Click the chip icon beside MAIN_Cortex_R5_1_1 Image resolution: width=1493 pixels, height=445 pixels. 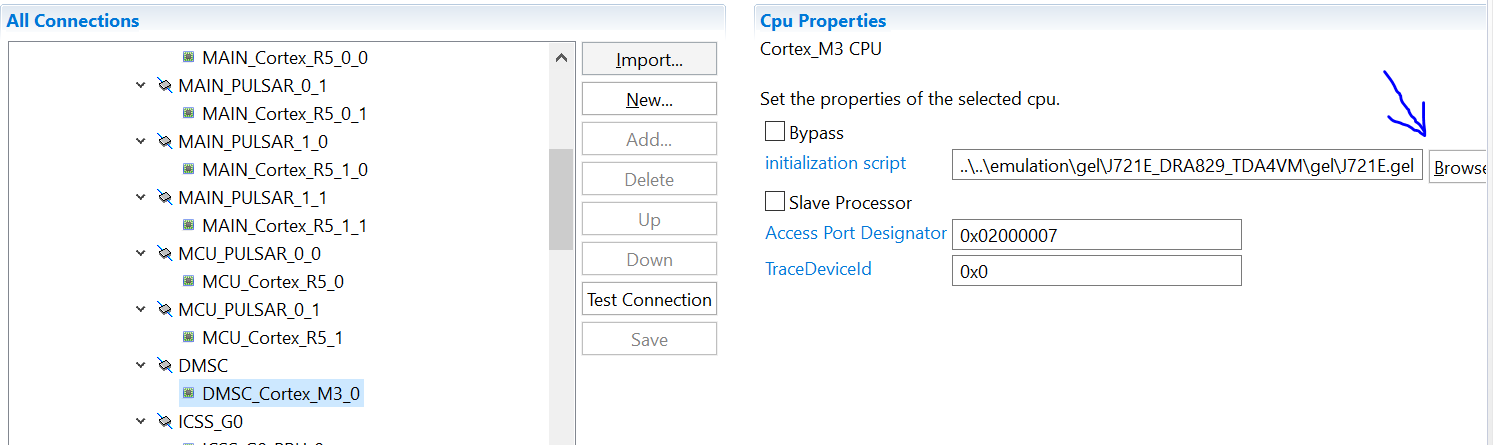(188, 226)
